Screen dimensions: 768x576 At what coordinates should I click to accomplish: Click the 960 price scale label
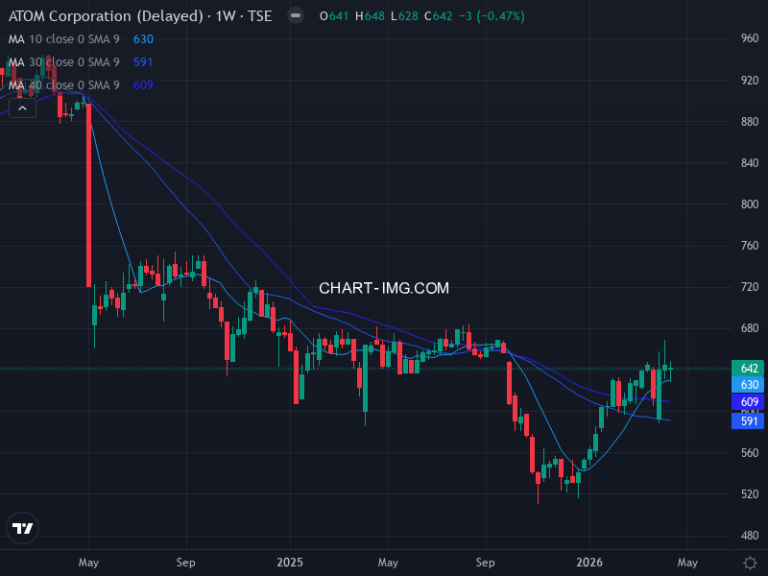click(x=749, y=38)
